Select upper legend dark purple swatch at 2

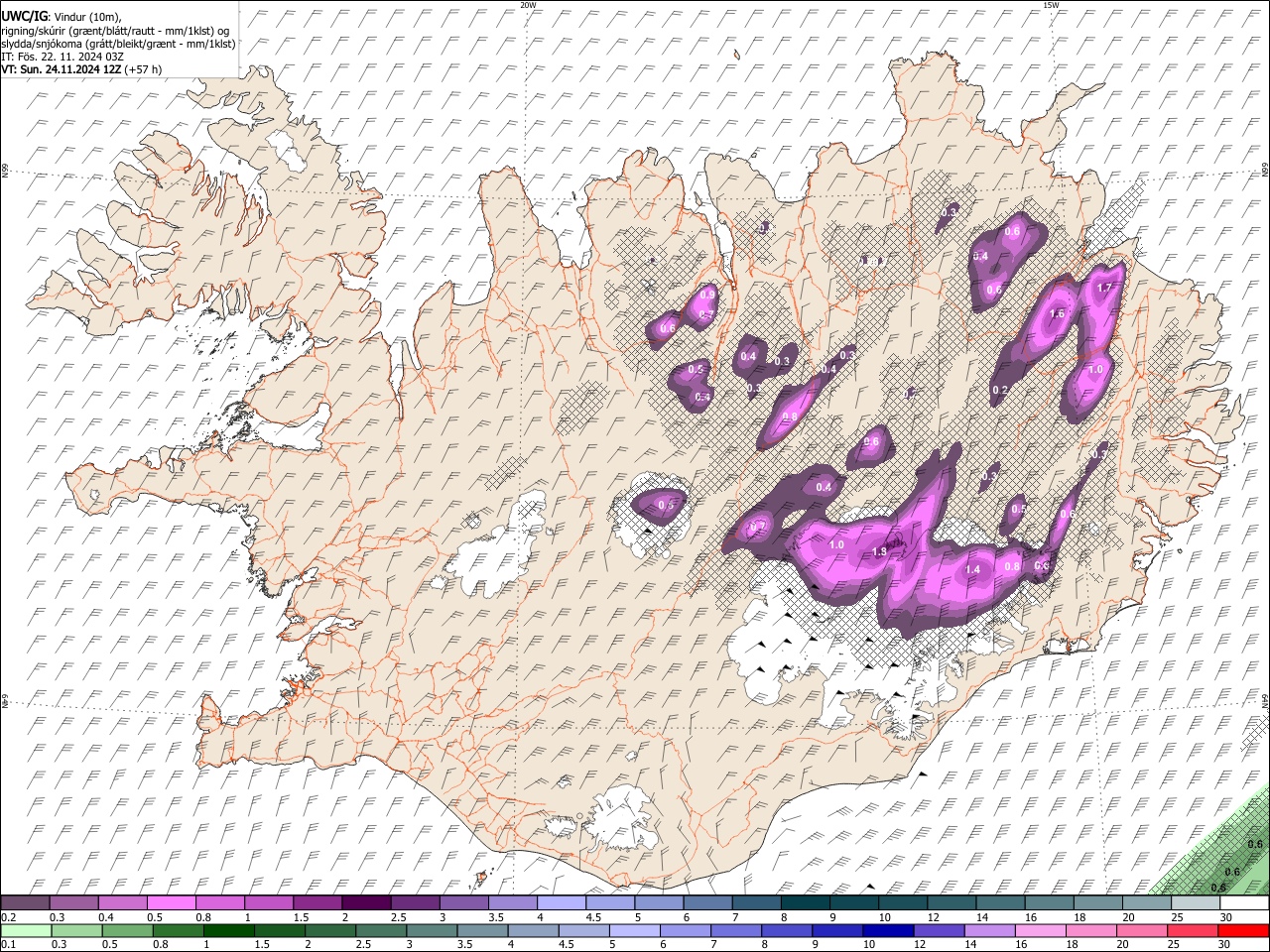[x=366, y=903]
